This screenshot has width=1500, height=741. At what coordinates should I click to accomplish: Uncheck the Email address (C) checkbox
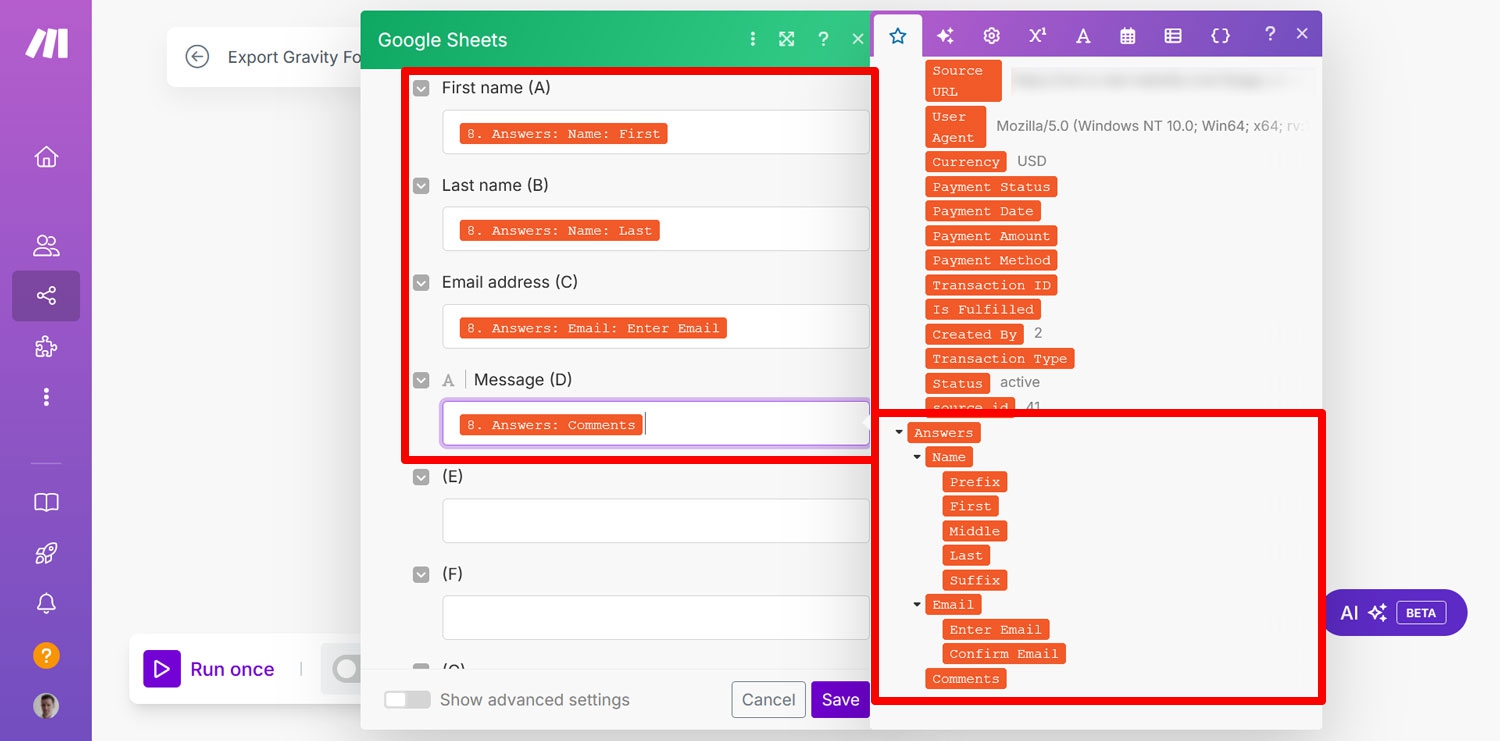[421, 283]
